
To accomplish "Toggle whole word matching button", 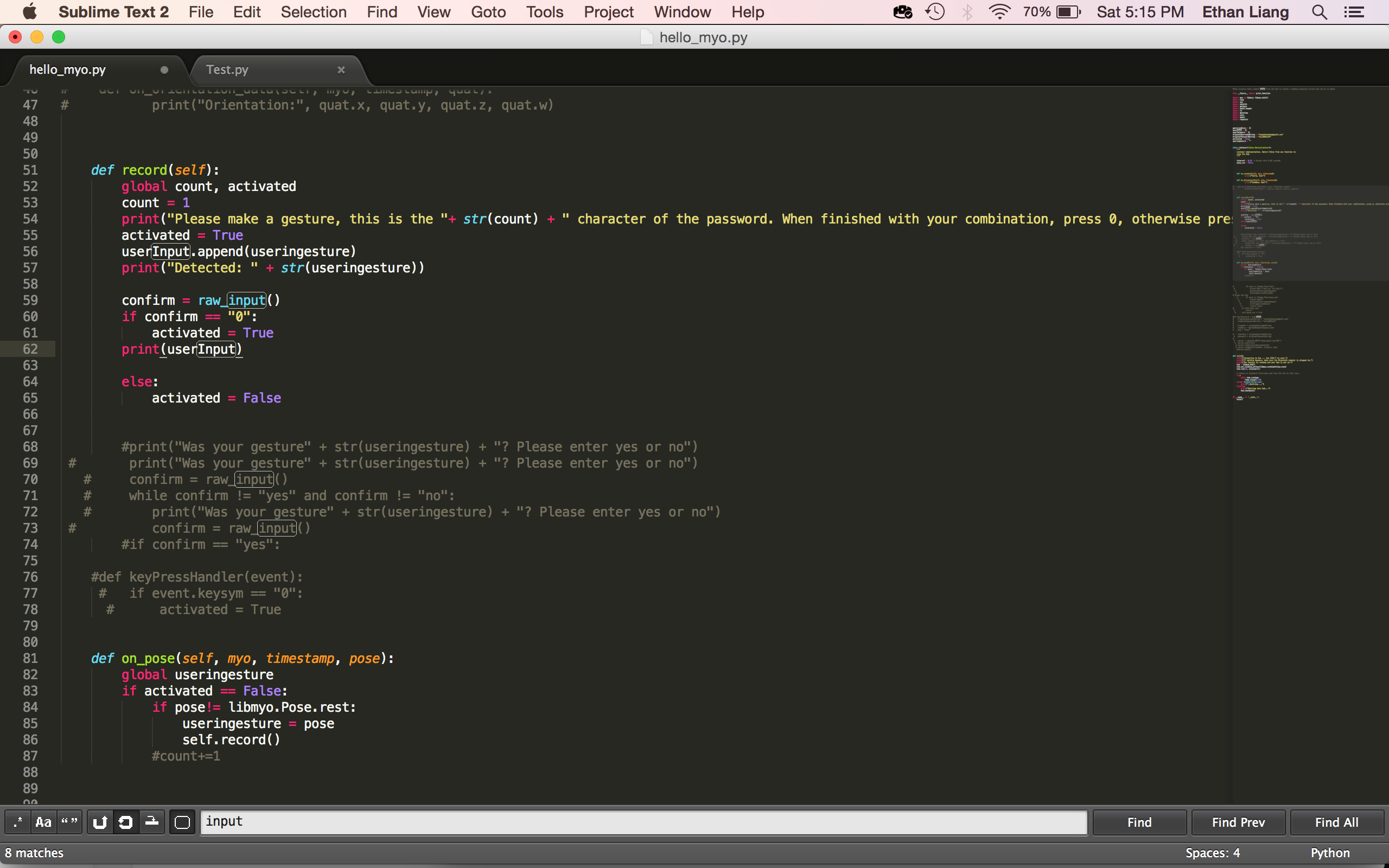I will click(69, 822).
